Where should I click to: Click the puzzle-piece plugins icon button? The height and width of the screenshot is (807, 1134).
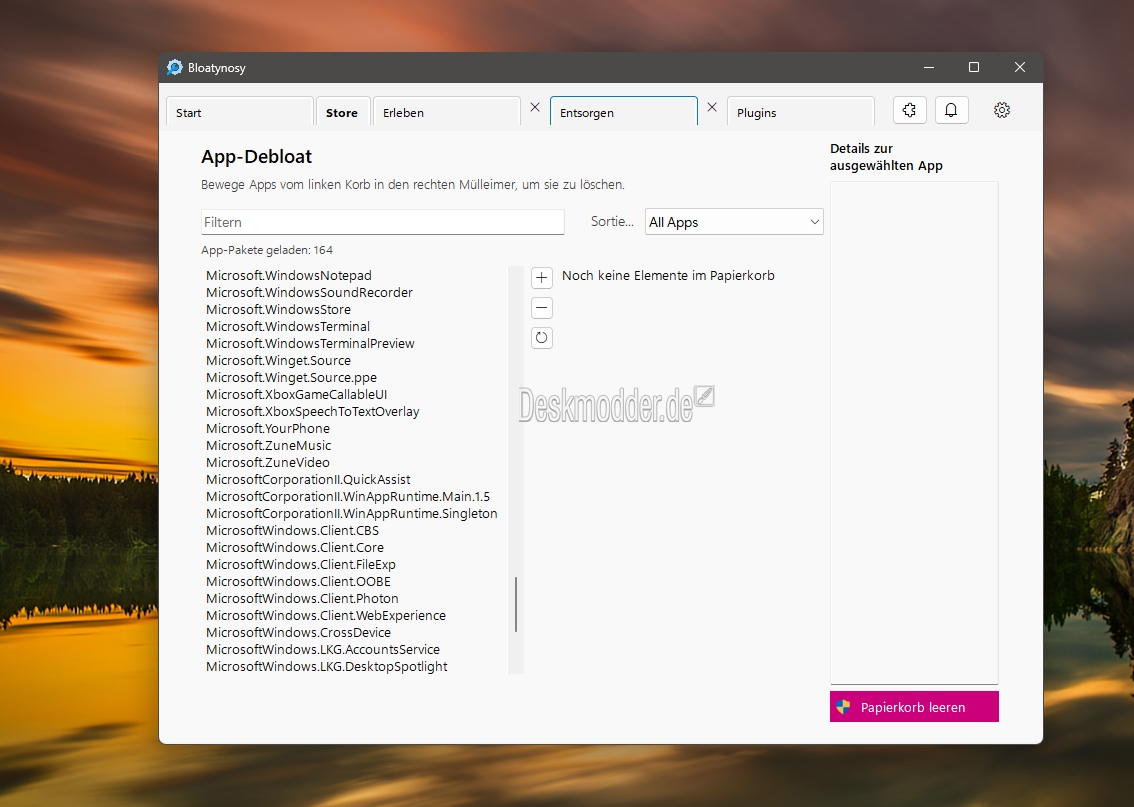[909, 110]
